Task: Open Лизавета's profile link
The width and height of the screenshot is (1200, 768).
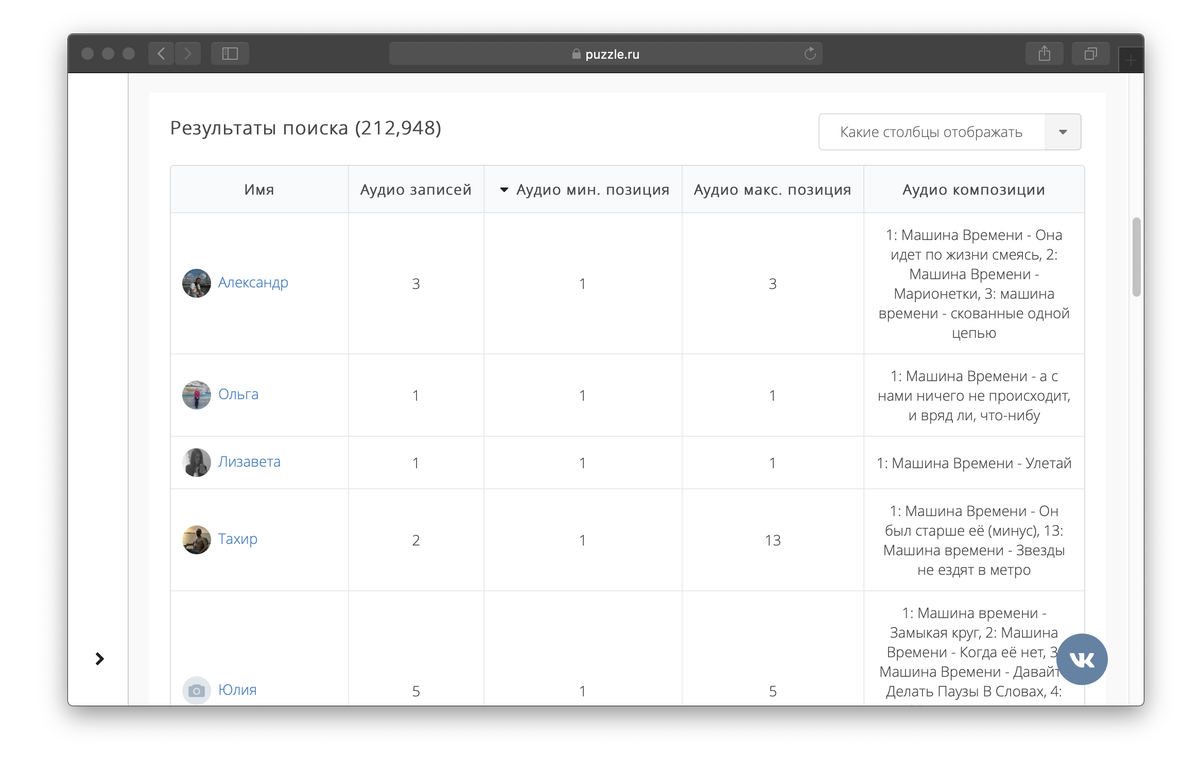Action: tap(249, 462)
